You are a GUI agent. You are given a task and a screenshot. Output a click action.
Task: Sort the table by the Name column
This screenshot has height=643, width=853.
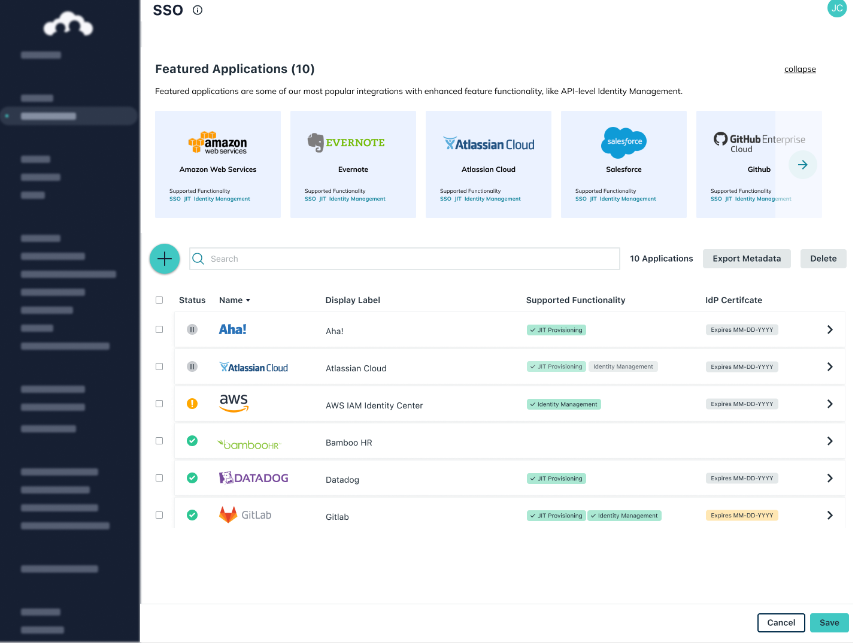(x=234, y=300)
